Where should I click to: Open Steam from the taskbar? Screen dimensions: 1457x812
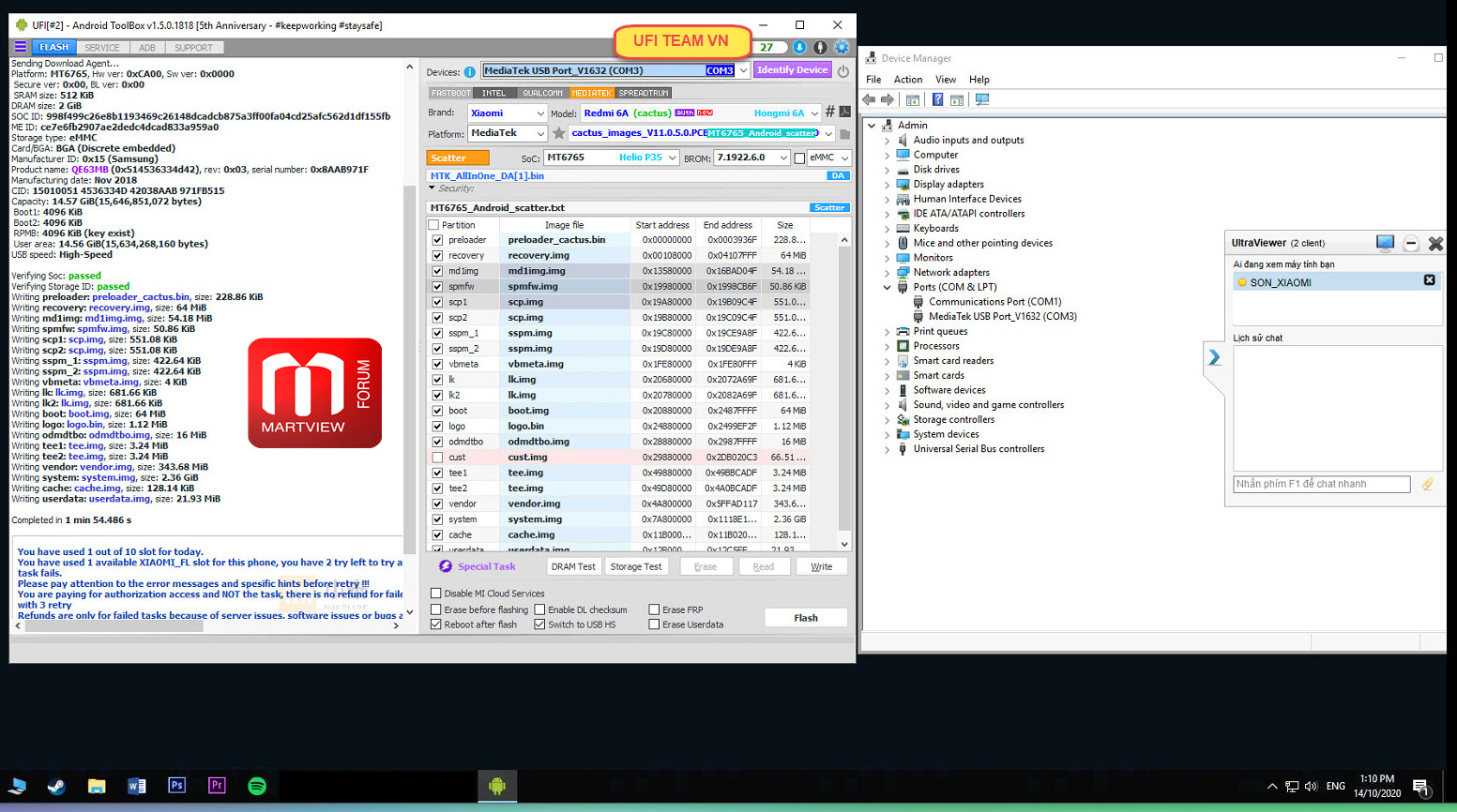click(x=56, y=786)
